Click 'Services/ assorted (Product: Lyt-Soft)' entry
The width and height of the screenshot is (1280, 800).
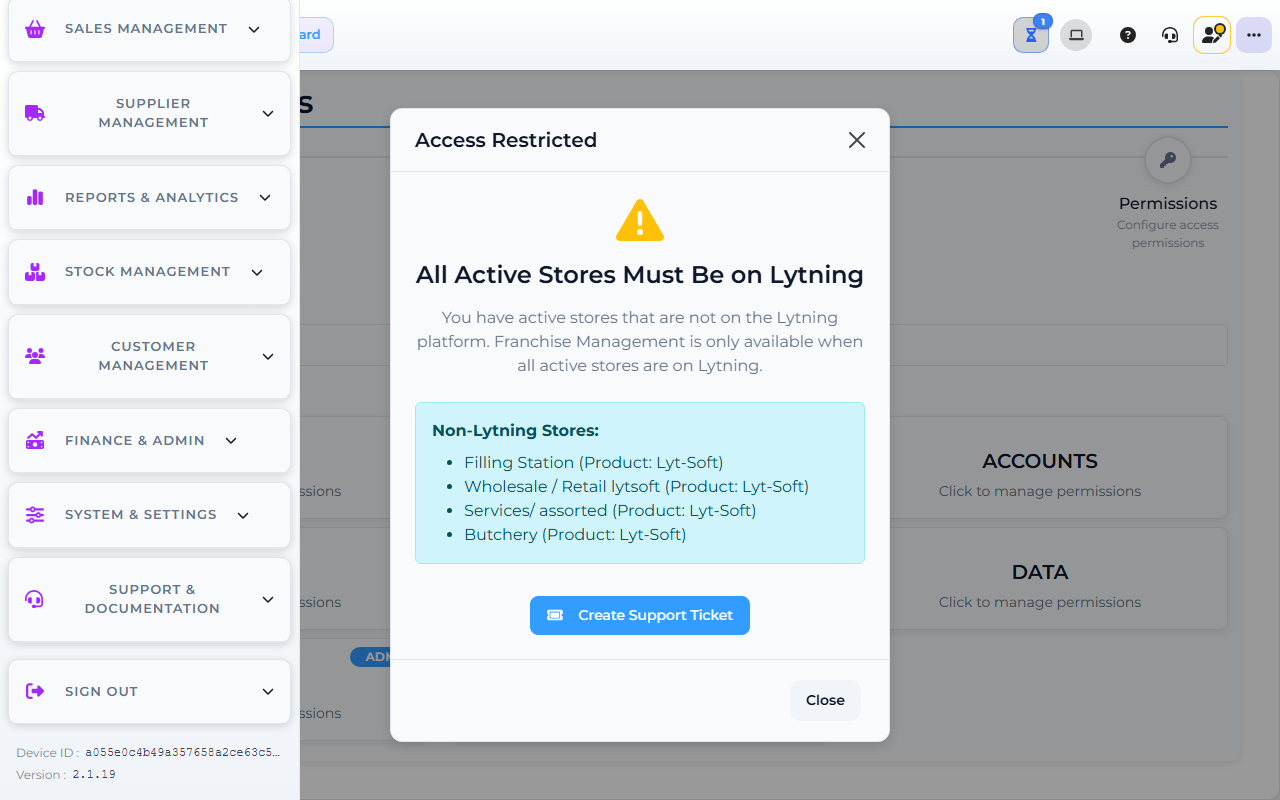pyautogui.click(x=610, y=510)
